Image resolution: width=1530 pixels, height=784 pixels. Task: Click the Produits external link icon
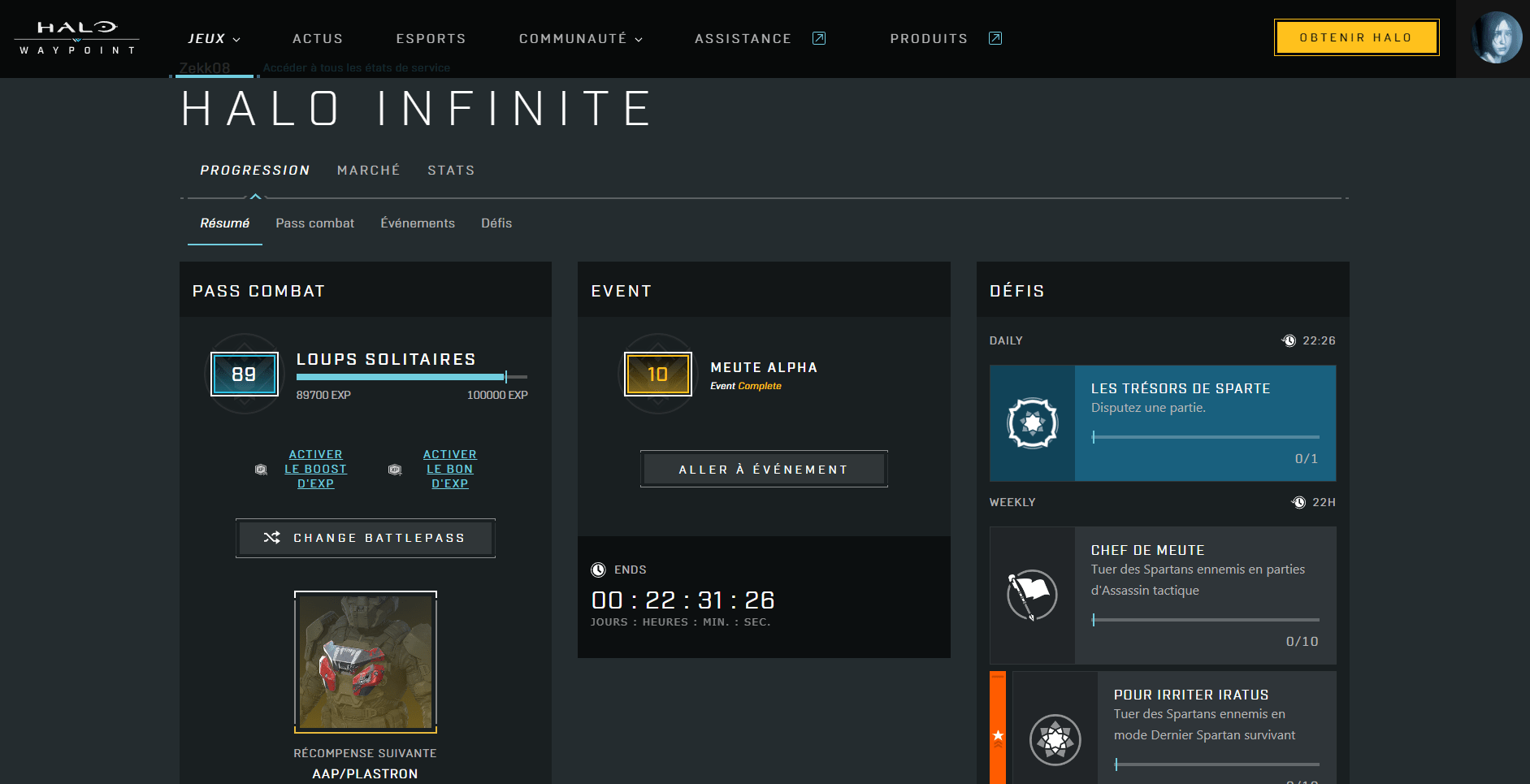pos(995,38)
